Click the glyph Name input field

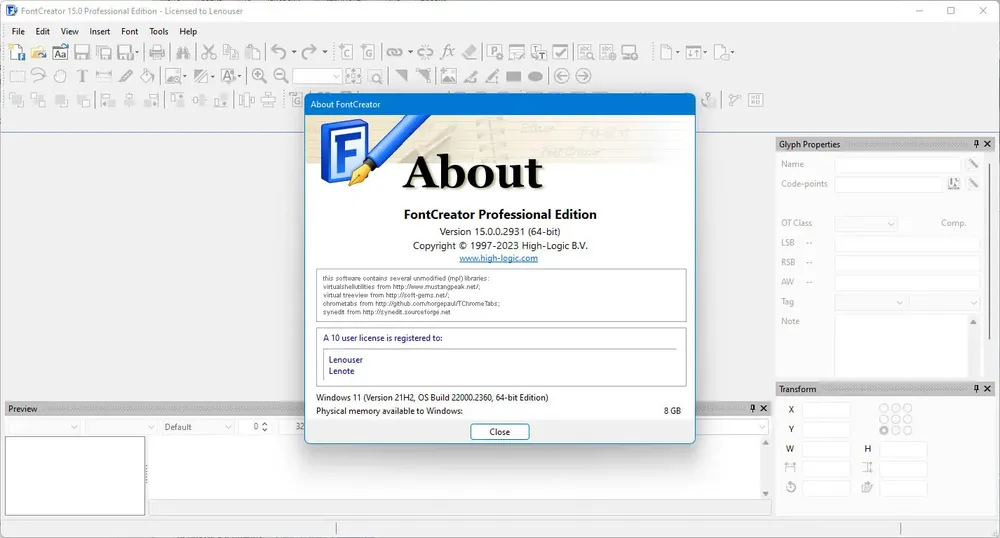[897, 164]
